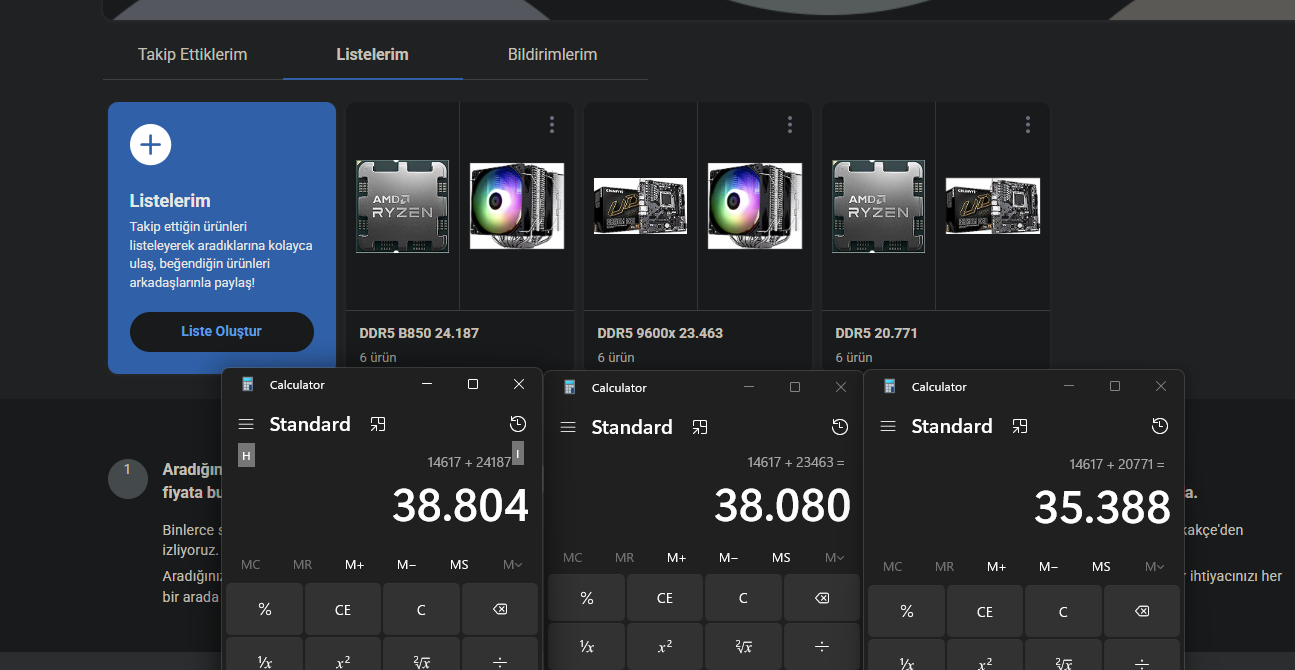This screenshot has height=670, width=1295.
Task: Click M+ in 35.388 calculator
Action: coord(997,566)
